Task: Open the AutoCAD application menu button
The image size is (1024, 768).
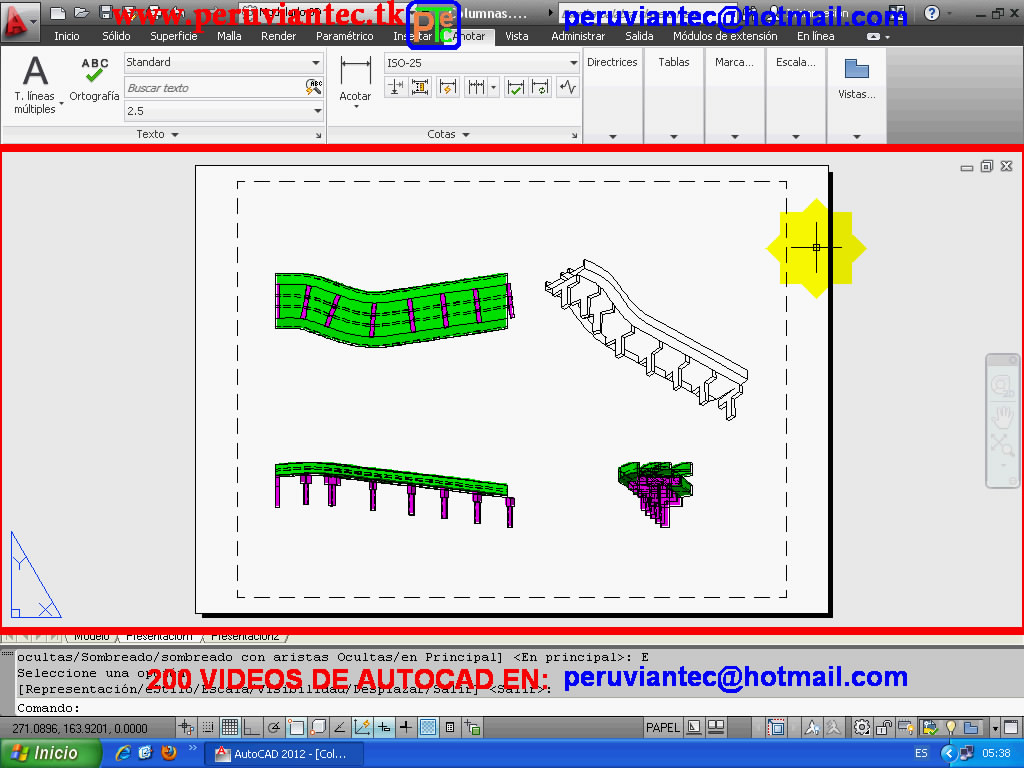Action: pos(18,21)
